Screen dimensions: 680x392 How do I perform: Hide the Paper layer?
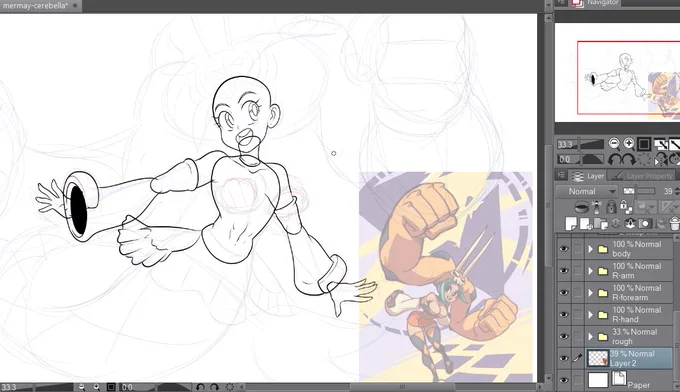coord(564,380)
